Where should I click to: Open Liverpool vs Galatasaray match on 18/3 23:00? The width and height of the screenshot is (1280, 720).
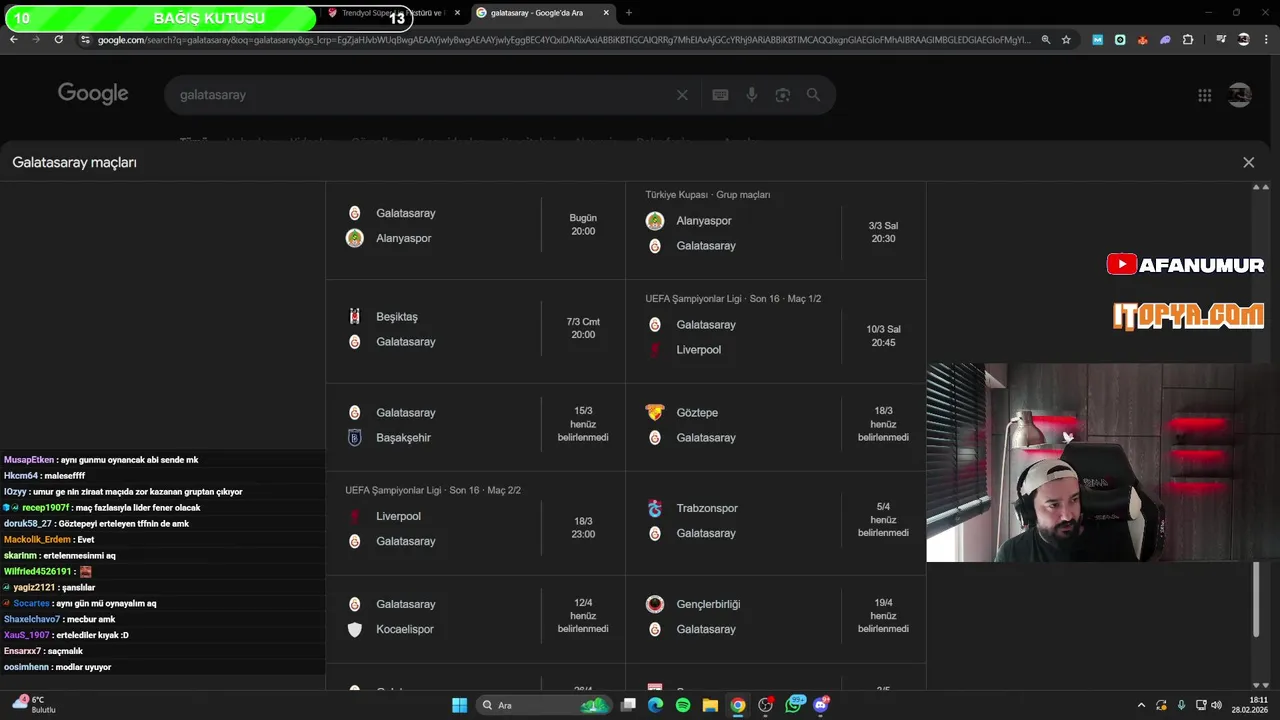pos(475,523)
